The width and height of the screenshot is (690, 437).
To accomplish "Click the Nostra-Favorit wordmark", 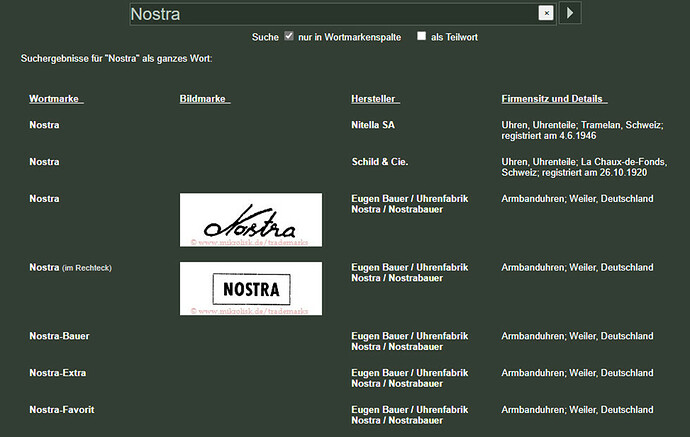I will 62,410.
